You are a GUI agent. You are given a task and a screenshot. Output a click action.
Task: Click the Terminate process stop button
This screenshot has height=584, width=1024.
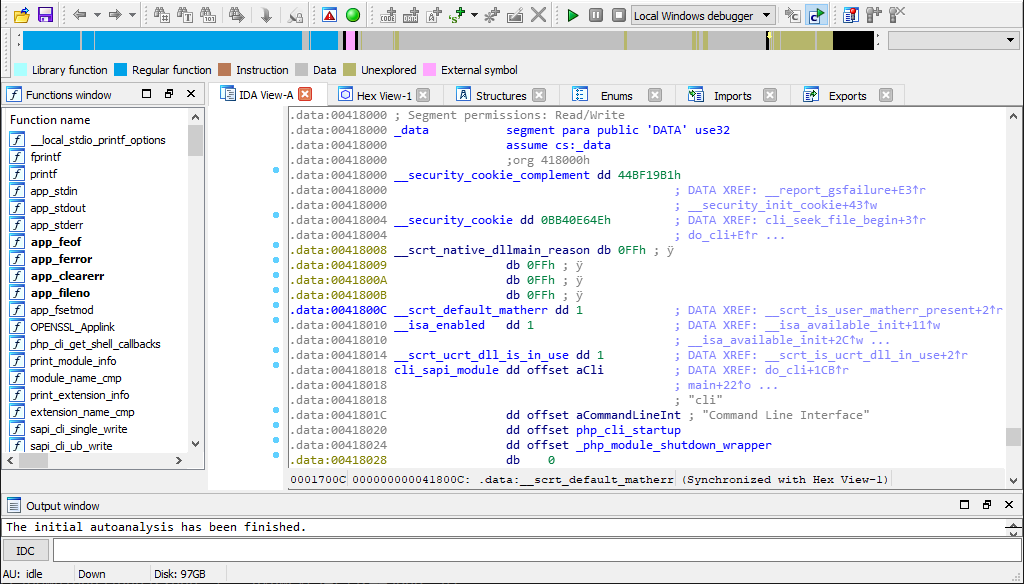pos(619,15)
